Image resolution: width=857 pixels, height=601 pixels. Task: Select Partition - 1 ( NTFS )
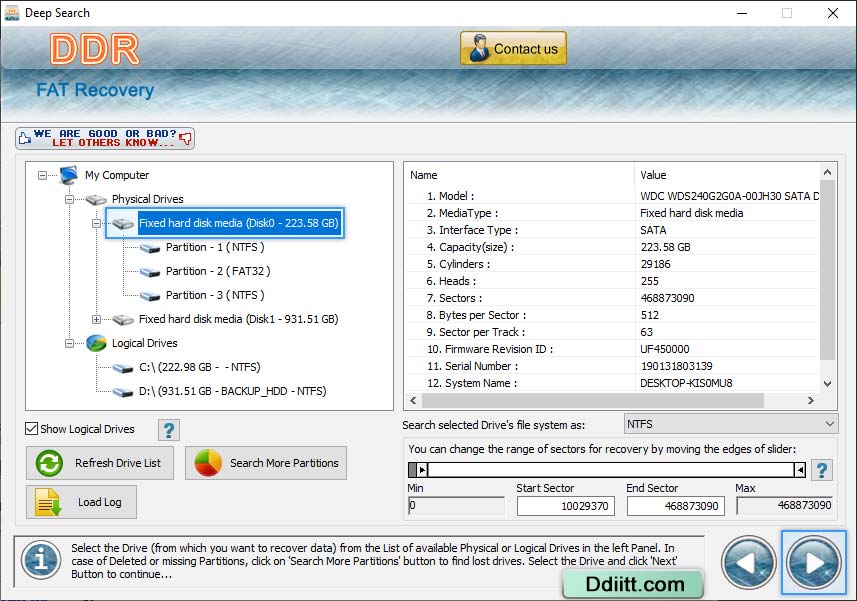click(215, 247)
